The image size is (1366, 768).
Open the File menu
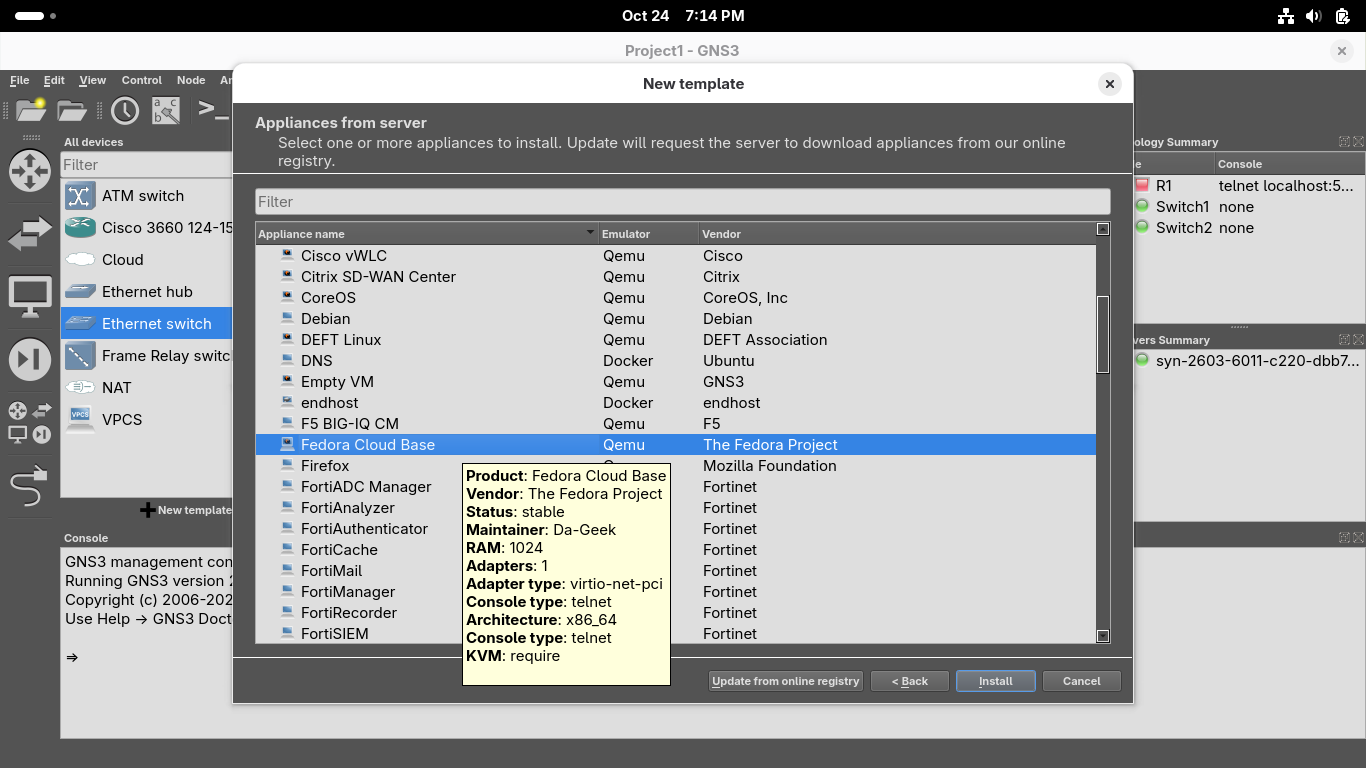(x=20, y=80)
